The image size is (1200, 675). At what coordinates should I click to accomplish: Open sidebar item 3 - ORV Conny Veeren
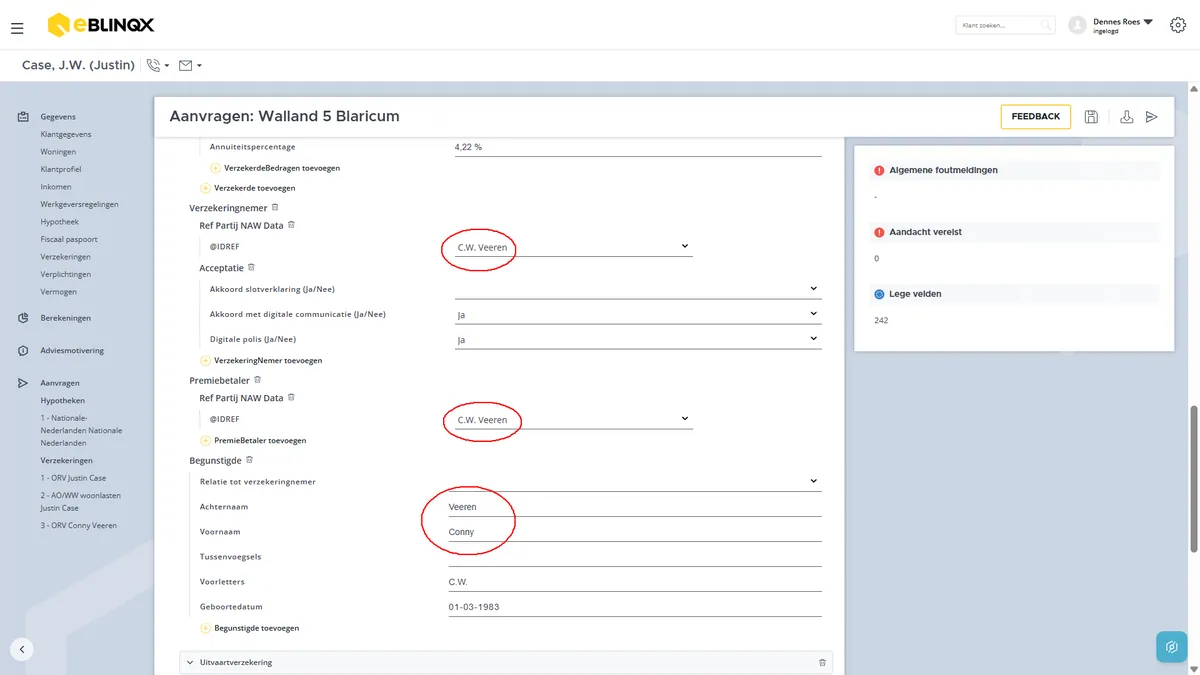click(x=79, y=525)
